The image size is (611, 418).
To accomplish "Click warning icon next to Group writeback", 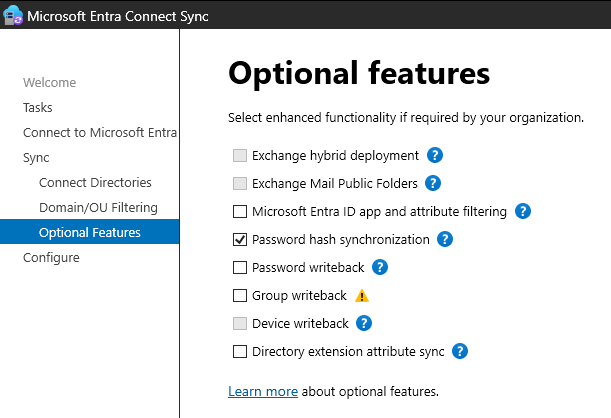I will pyautogui.click(x=362, y=295).
